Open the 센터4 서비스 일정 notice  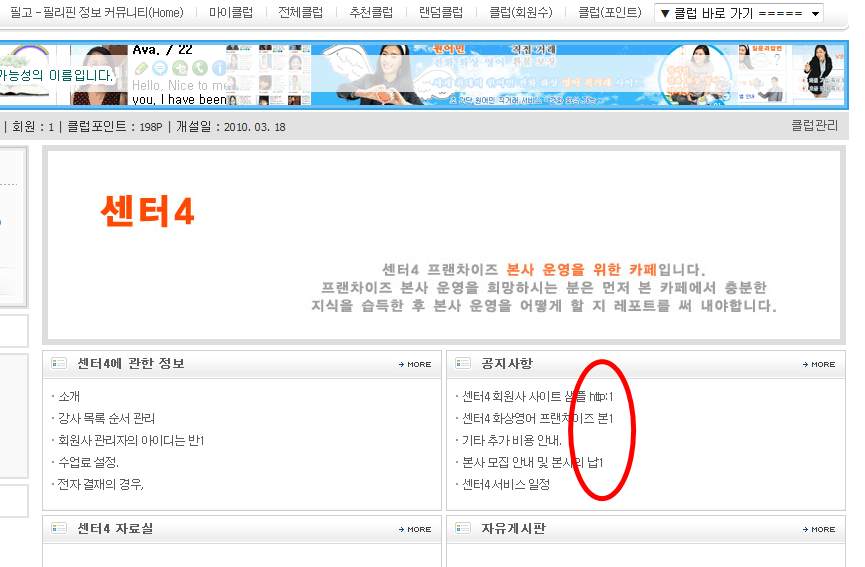coord(506,485)
